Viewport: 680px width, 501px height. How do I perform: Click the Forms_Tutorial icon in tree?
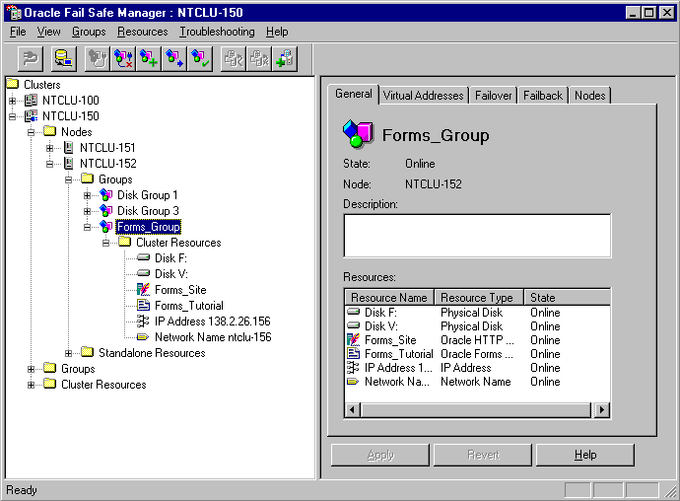(x=144, y=305)
